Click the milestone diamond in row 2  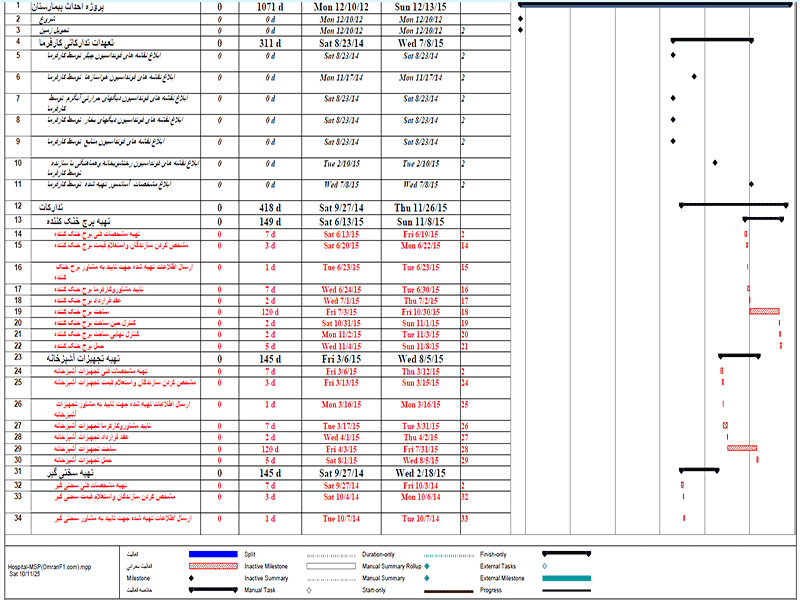(x=521, y=19)
